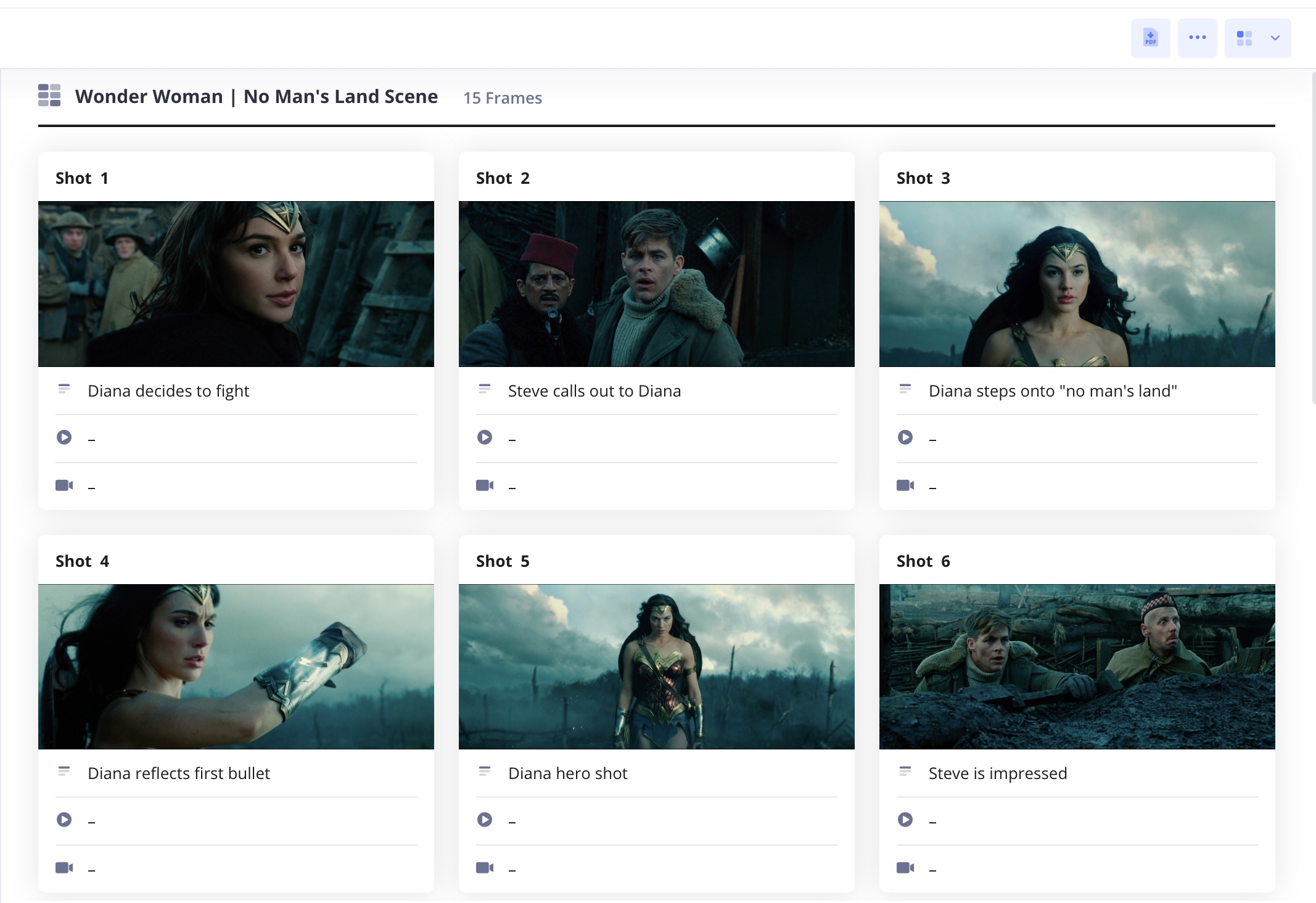Click the camera icon on Shot 3
The height and width of the screenshot is (903, 1316).
905,485
